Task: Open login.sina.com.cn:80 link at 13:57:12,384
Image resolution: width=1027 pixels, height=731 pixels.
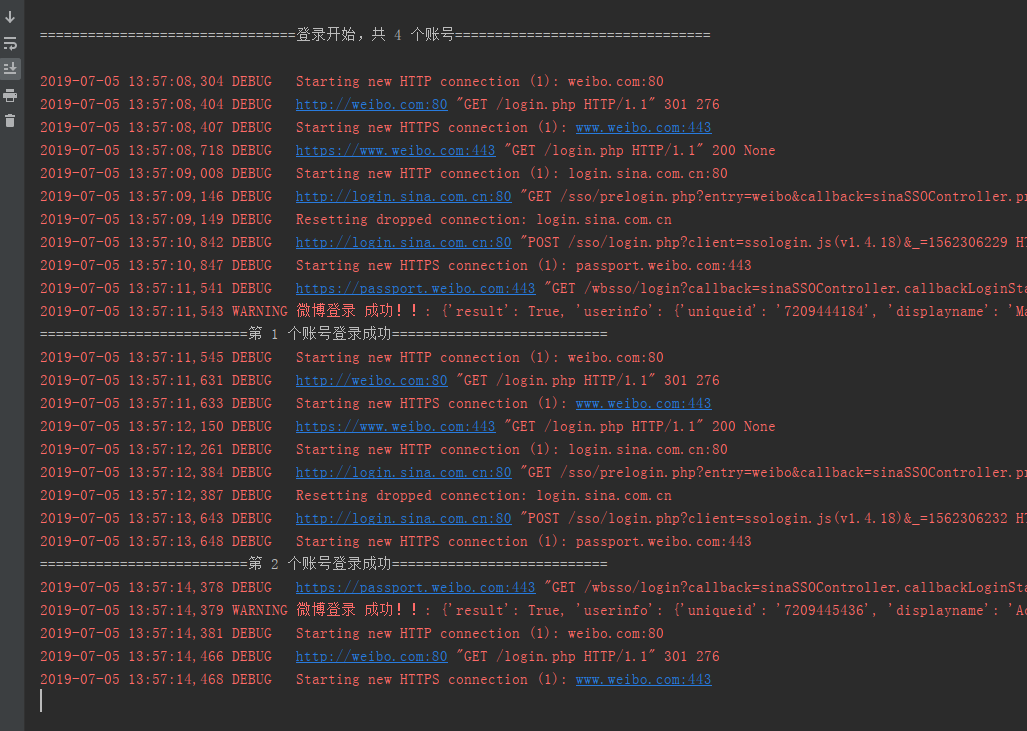Action: [x=403, y=472]
